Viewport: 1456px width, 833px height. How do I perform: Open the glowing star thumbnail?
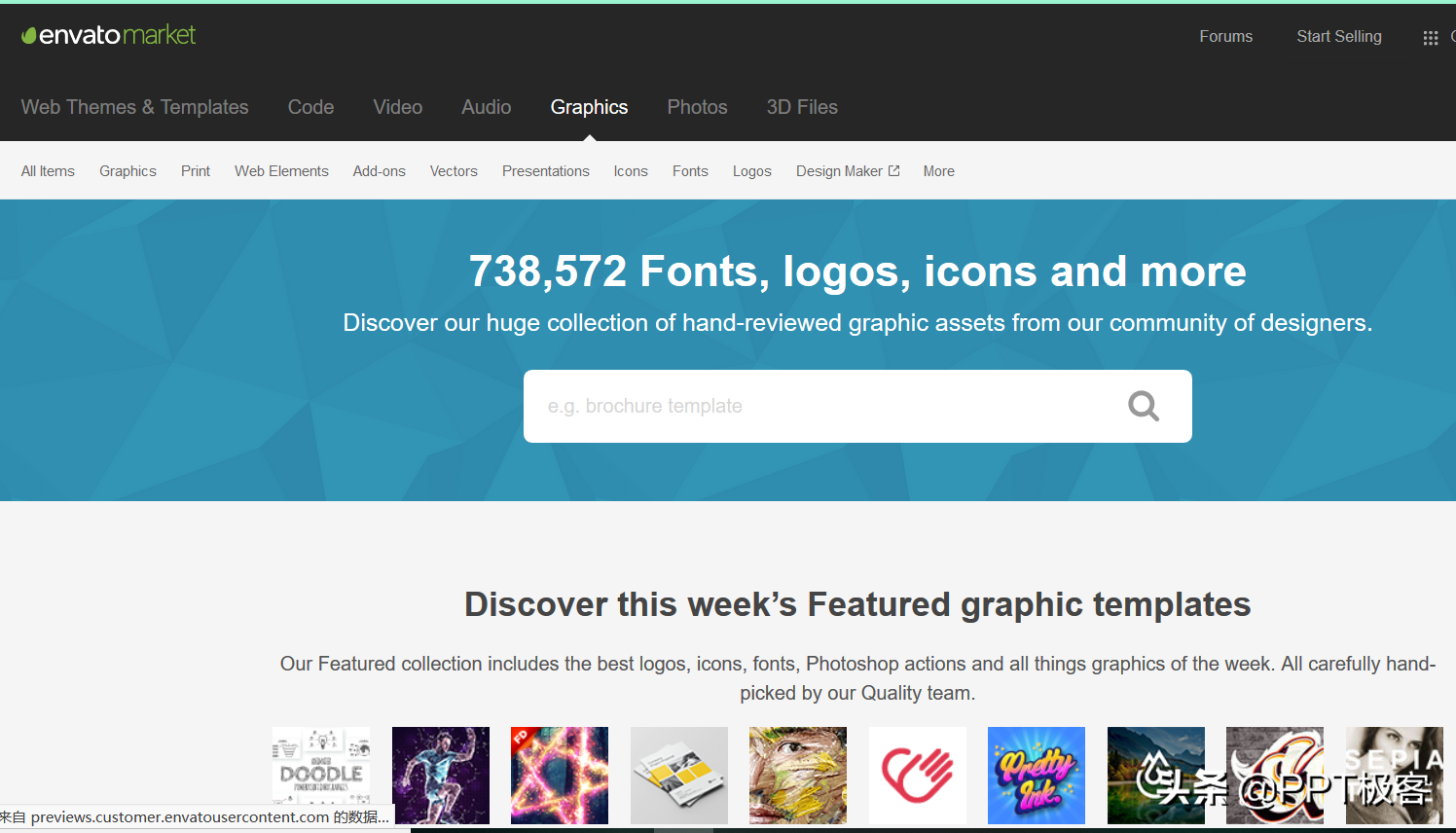tap(560, 776)
